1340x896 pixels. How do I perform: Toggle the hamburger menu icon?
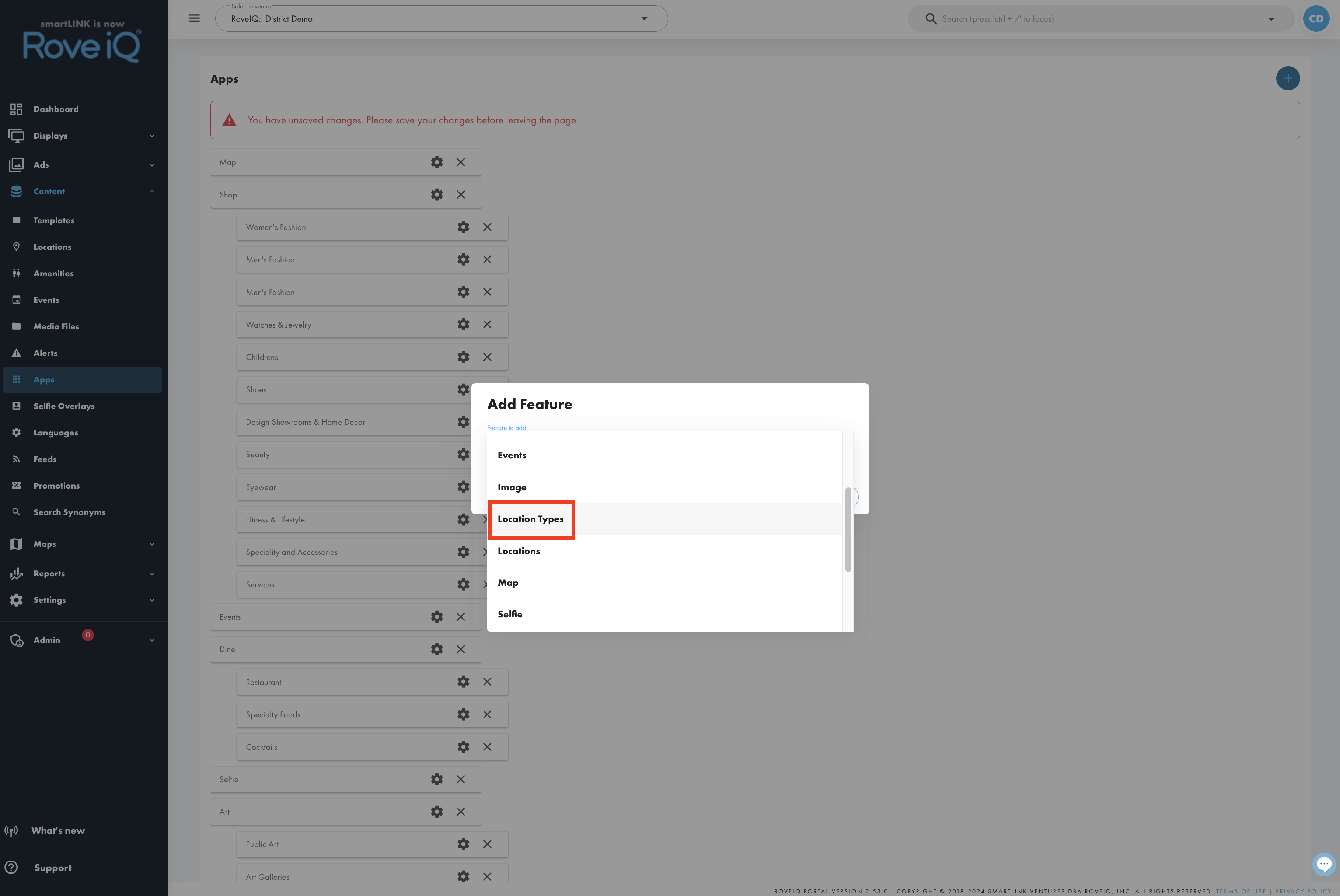(x=194, y=18)
